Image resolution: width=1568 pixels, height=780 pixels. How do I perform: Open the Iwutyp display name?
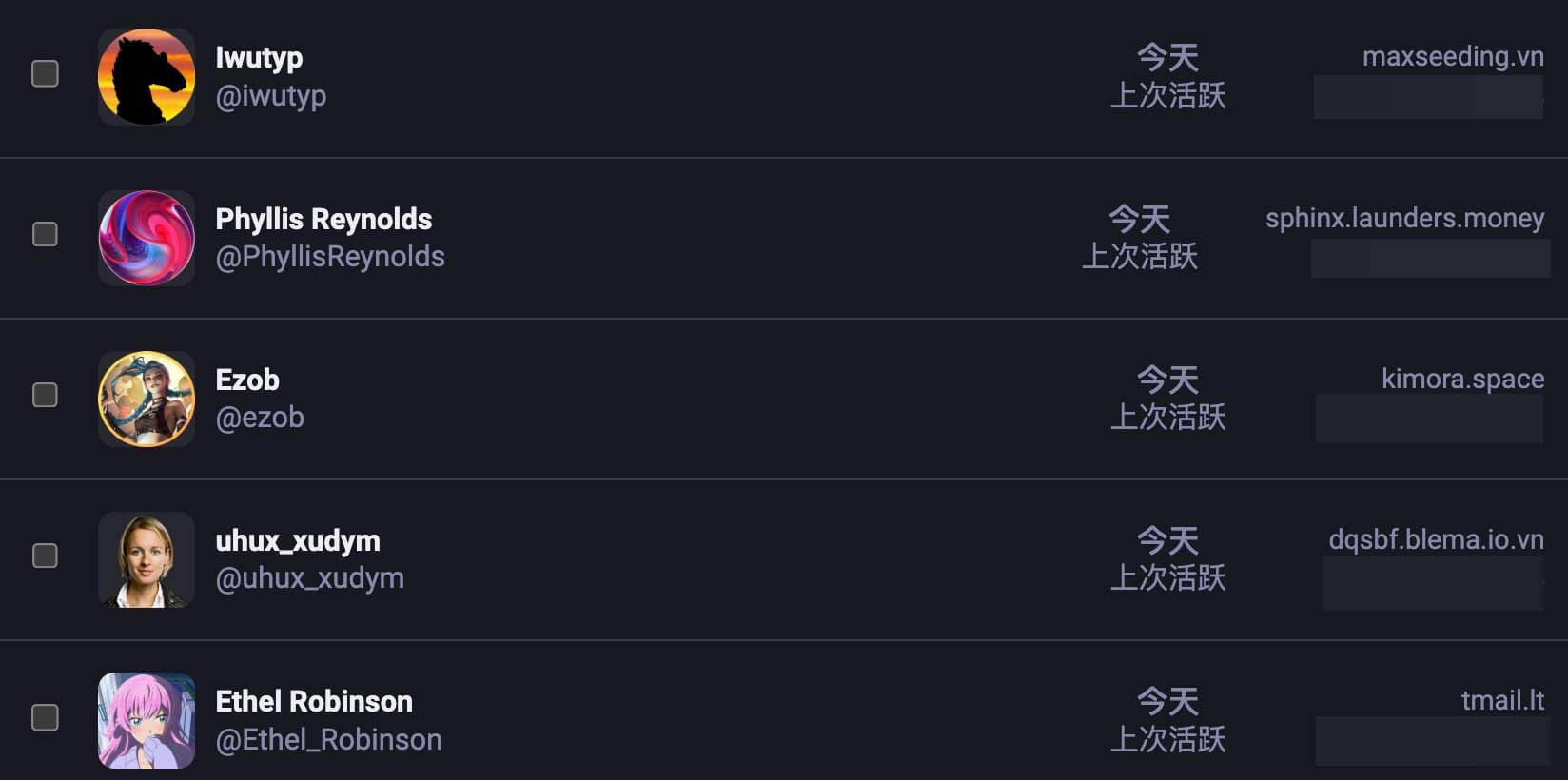(259, 57)
